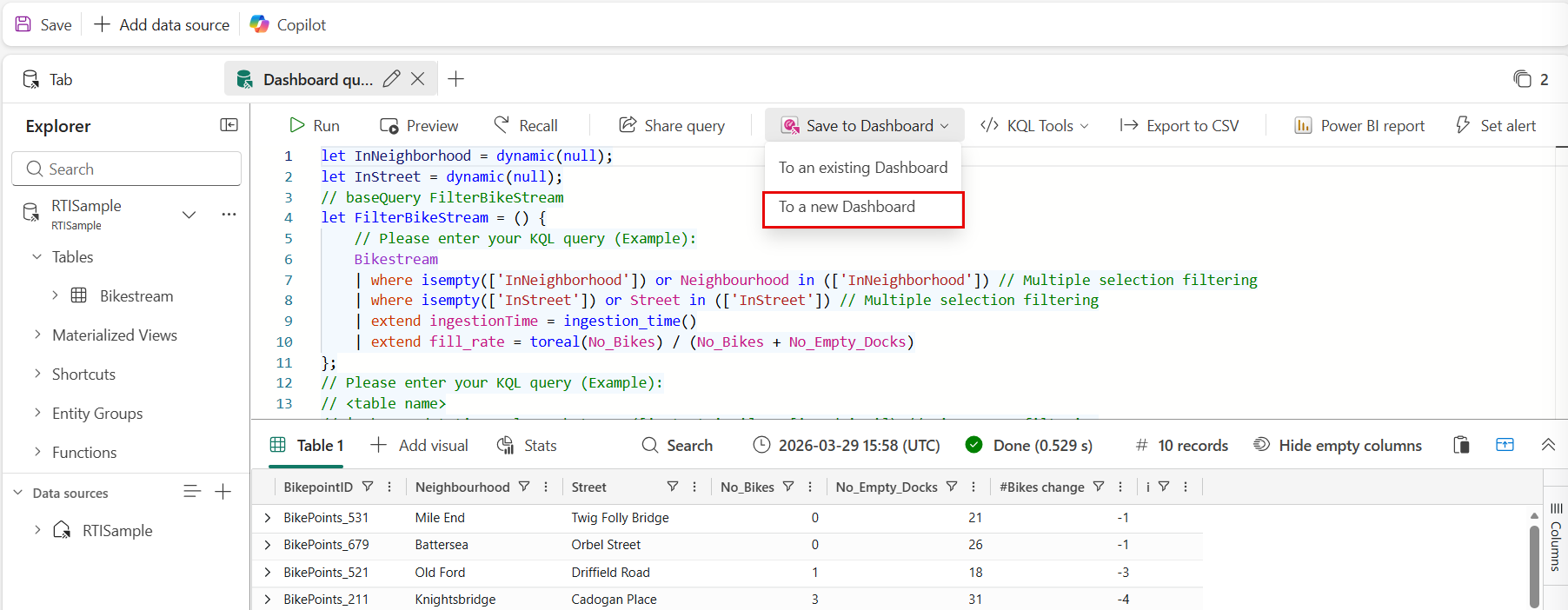Click the copy to clipboard icon in results

pyautogui.click(x=1461, y=445)
